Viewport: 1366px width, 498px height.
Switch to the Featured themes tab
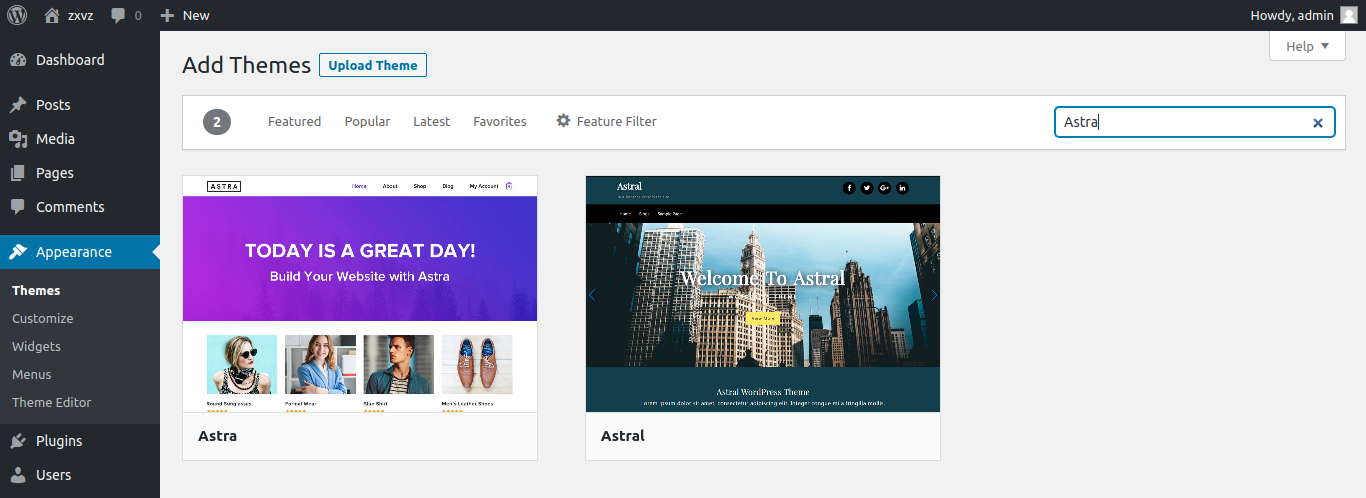tap(294, 121)
